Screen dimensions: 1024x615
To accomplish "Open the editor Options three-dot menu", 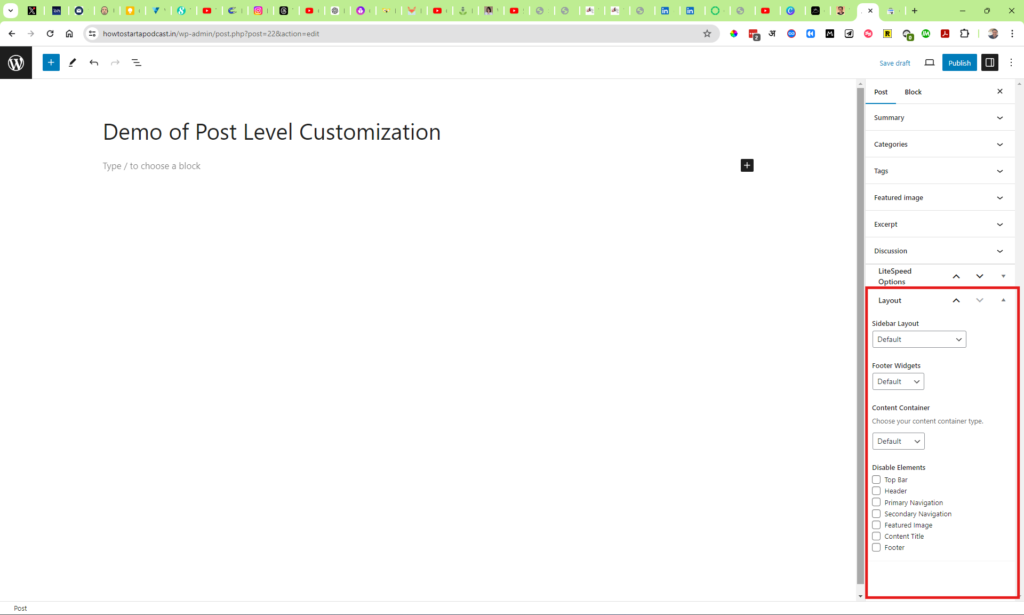I will click(1011, 63).
